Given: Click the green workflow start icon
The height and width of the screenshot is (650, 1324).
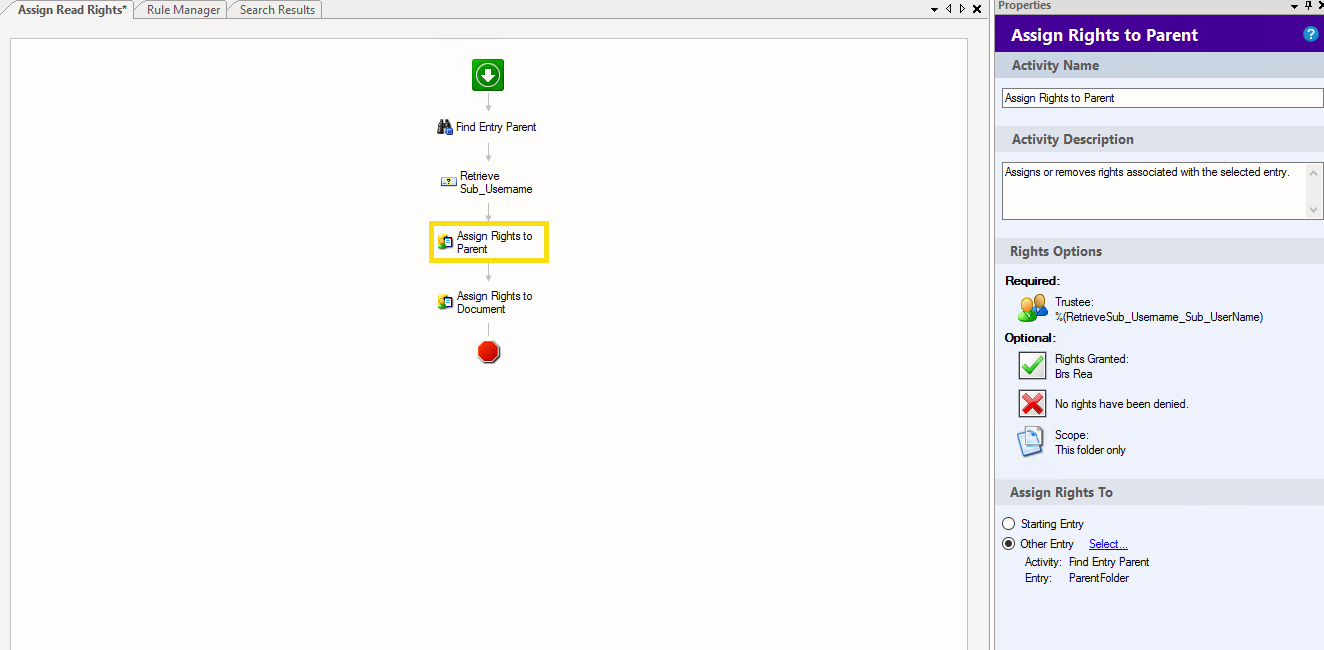Looking at the screenshot, I should click(x=488, y=75).
